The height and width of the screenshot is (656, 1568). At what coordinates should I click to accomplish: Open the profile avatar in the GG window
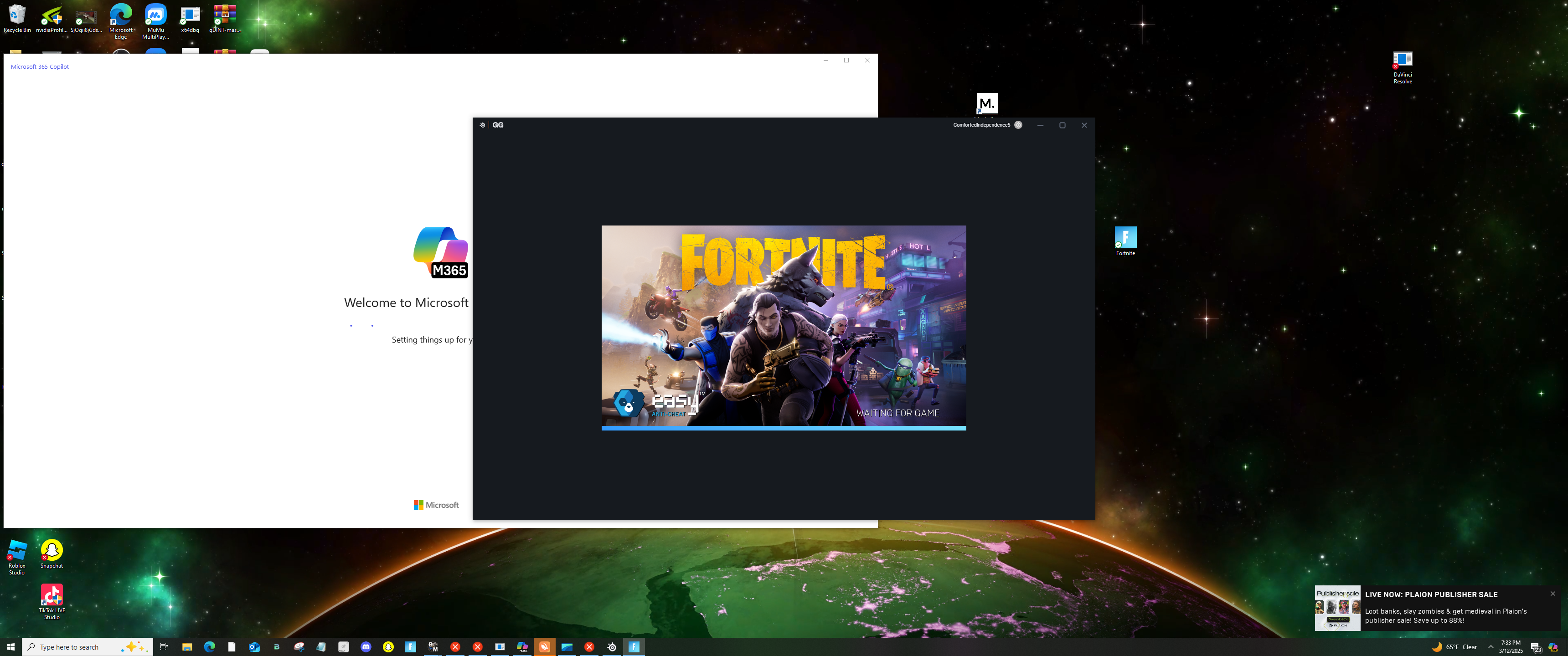[x=1018, y=125]
